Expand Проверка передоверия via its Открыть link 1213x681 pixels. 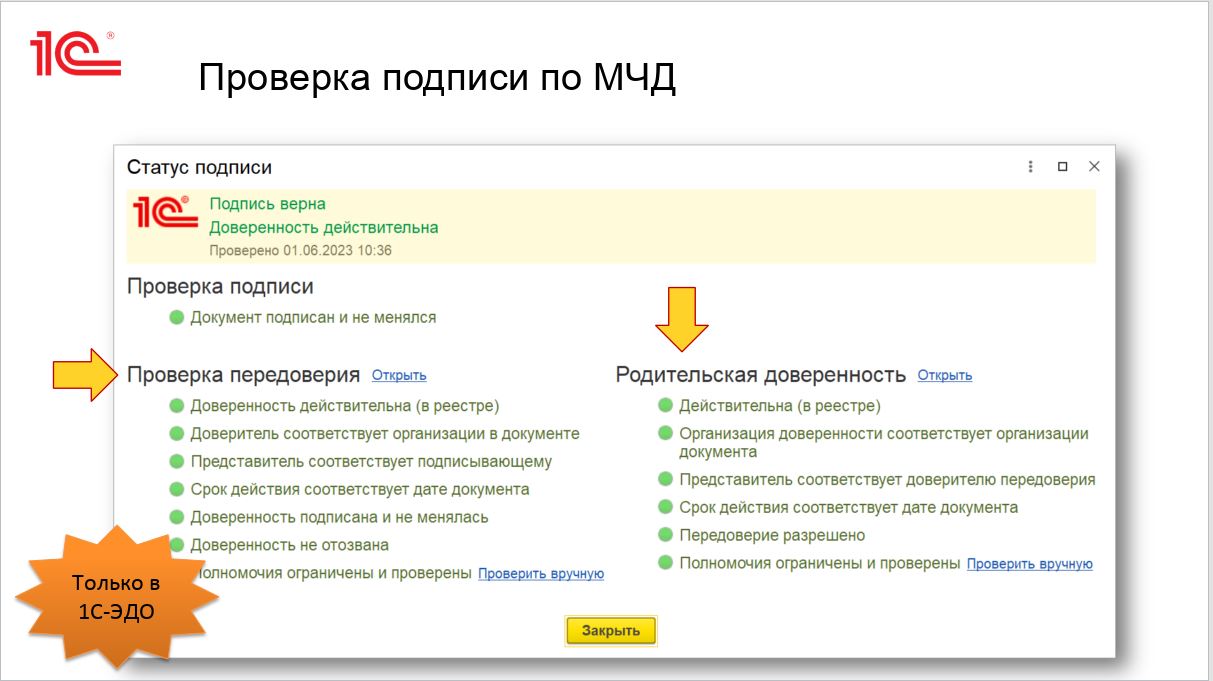pos(398,375)
